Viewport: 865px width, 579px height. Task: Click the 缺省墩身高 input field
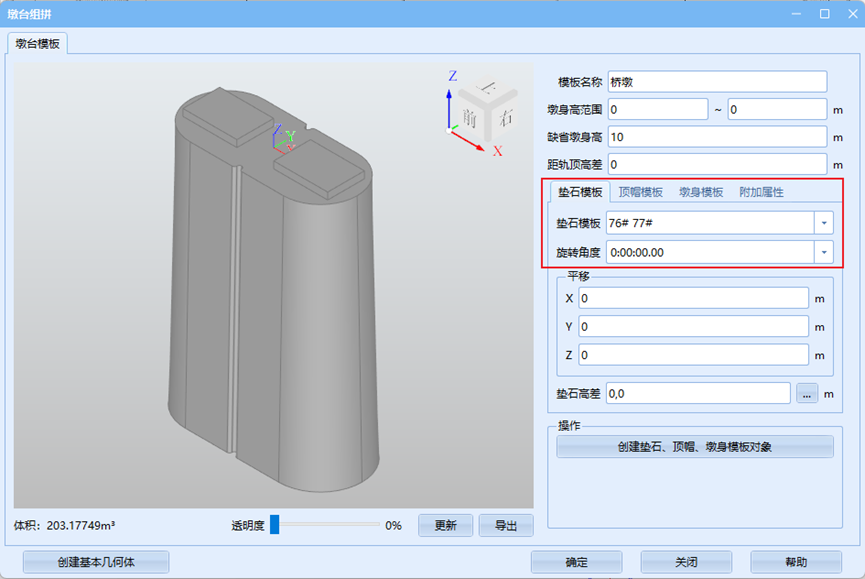tap(717, 136)
